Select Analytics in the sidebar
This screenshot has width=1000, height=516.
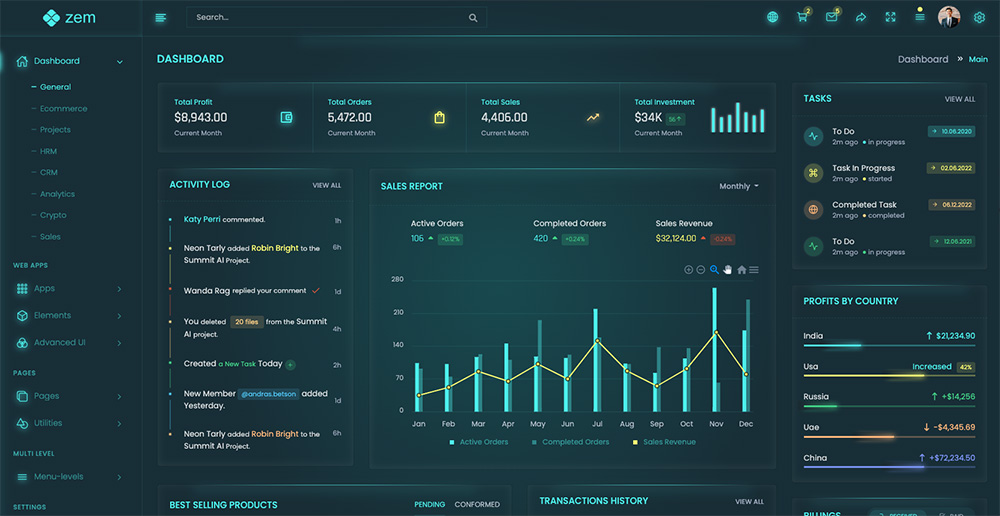click(57, 194)
